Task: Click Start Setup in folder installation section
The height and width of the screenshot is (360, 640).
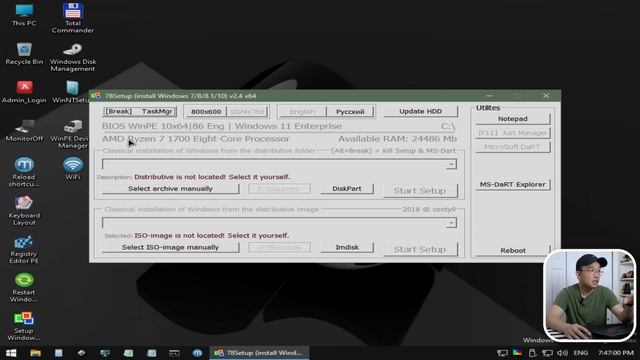Action: tap(420, 191)
